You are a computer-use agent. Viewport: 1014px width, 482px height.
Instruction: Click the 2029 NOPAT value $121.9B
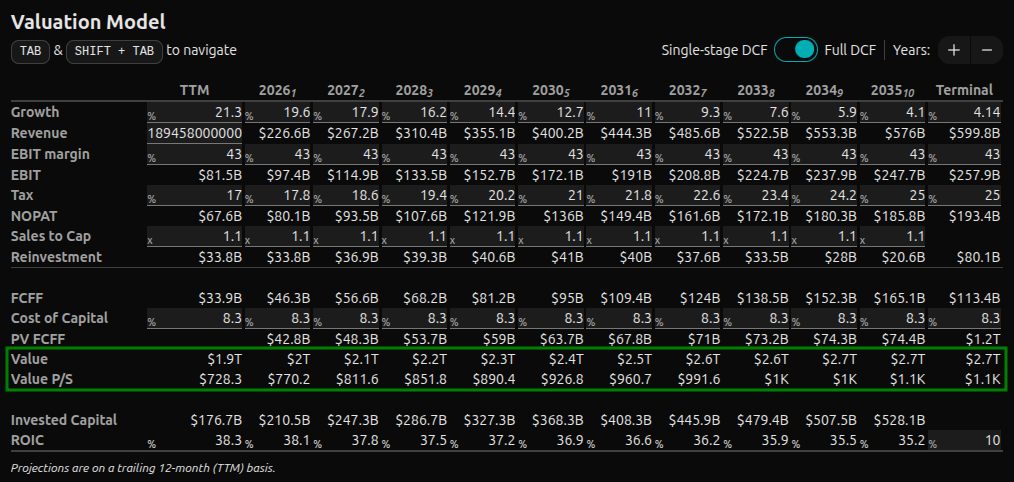tap(490, 216)
